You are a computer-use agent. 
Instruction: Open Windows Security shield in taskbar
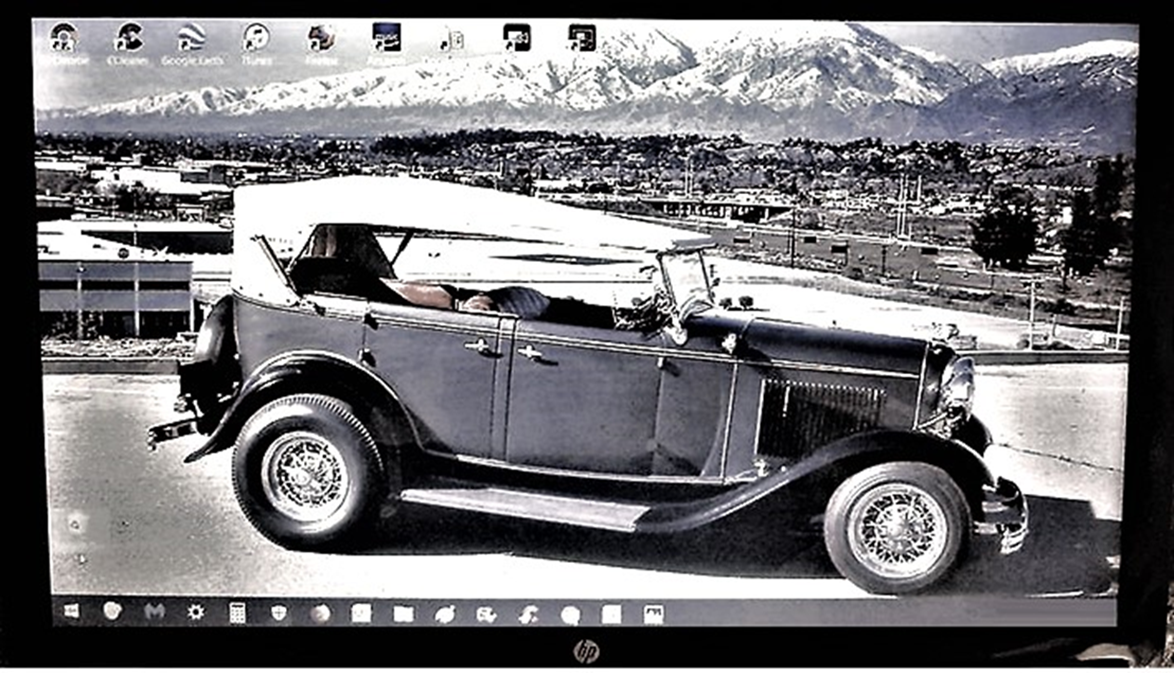click(x=279, y=612)
